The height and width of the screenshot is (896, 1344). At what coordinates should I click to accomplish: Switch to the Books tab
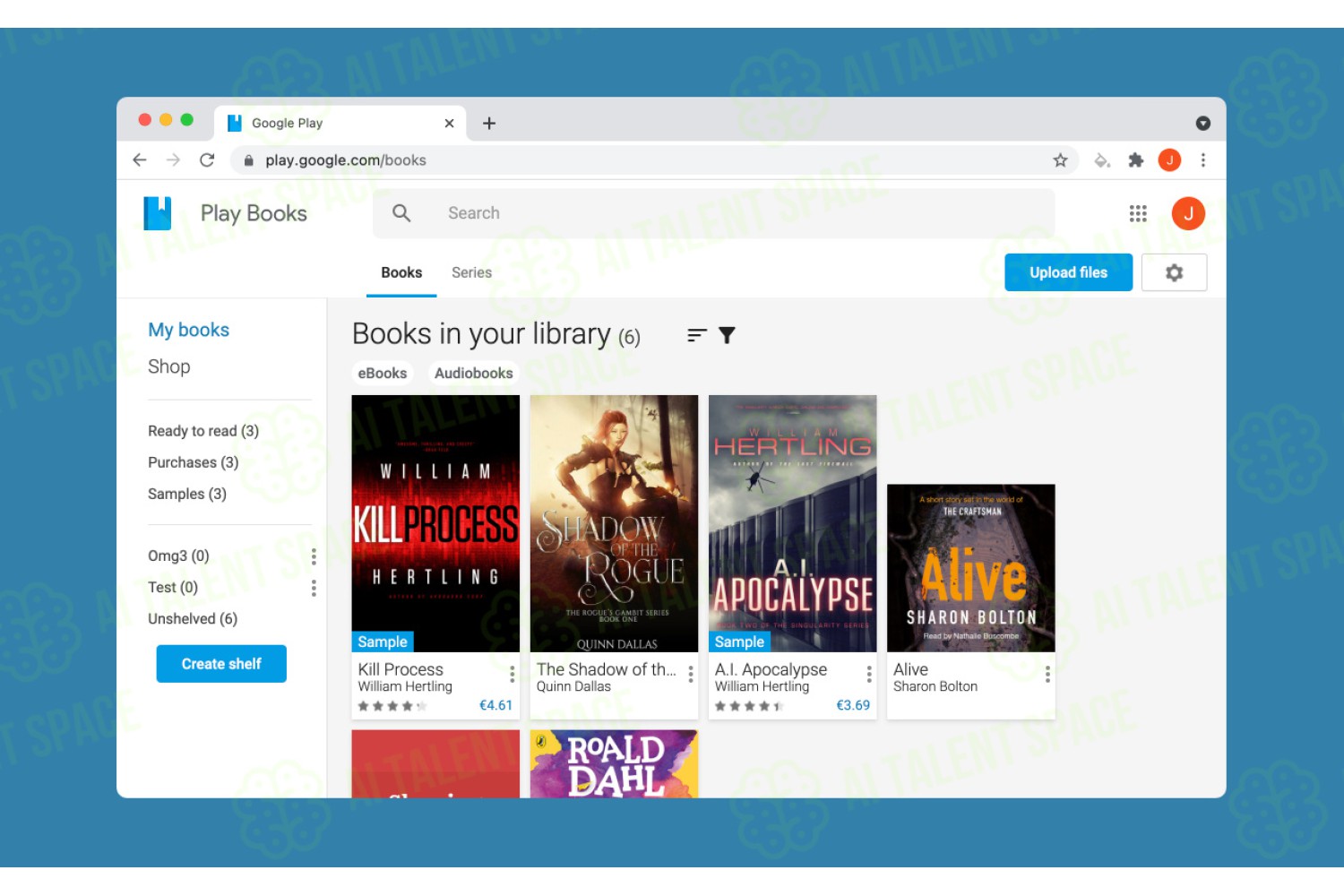point(401,273)
